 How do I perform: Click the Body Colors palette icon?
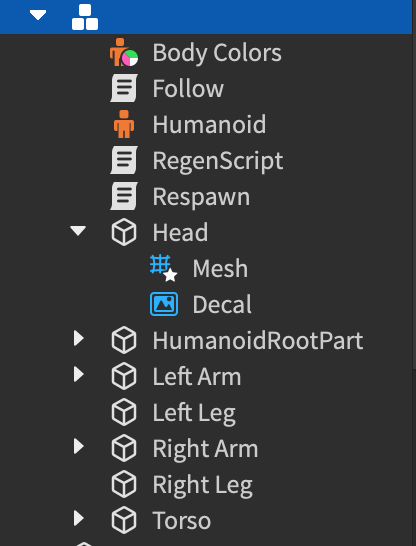coord(124,52)
